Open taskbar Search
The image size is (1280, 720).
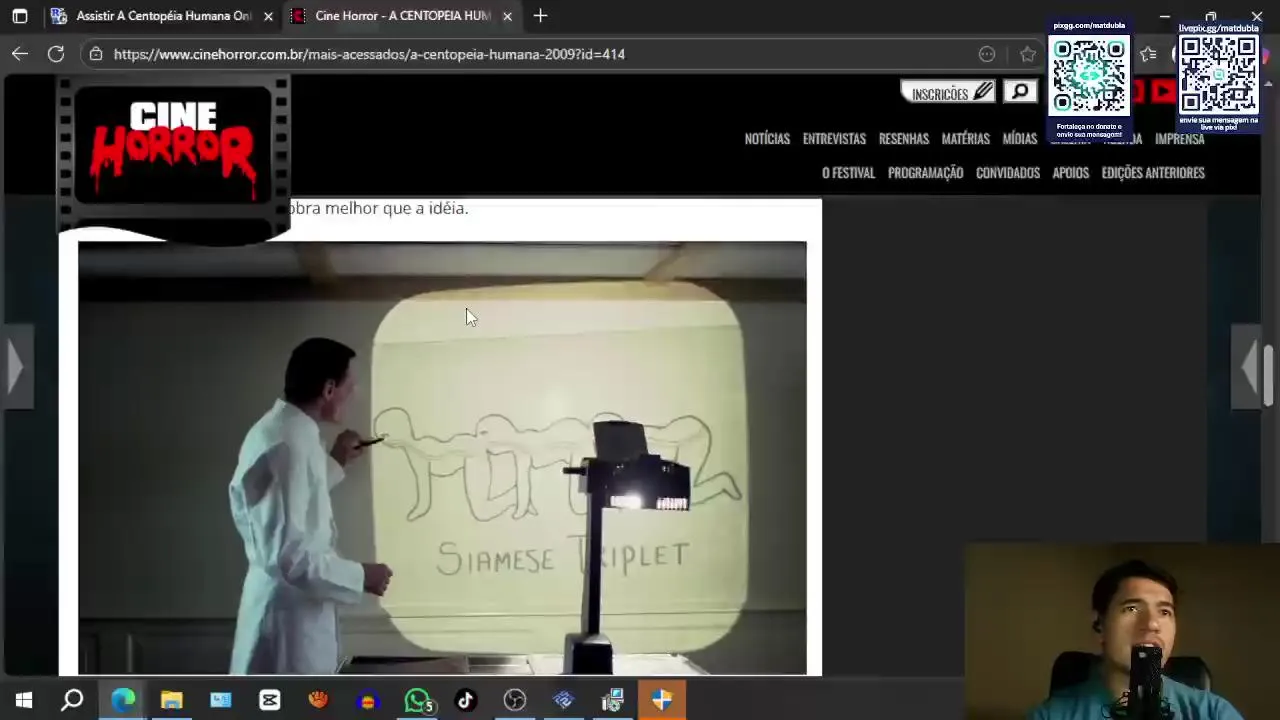(x=72, y=700)
